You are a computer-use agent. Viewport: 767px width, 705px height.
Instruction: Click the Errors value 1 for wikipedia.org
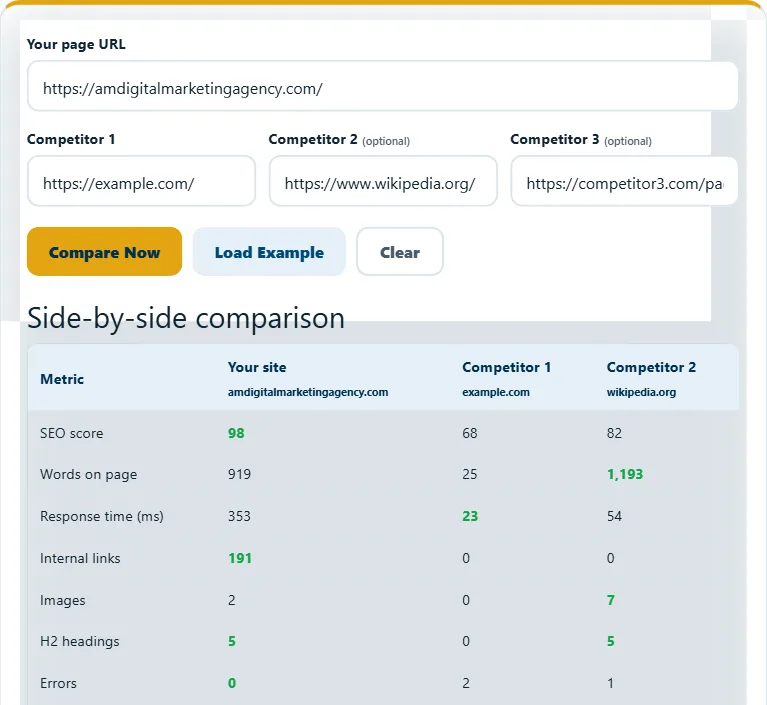(x=610, y=683)
